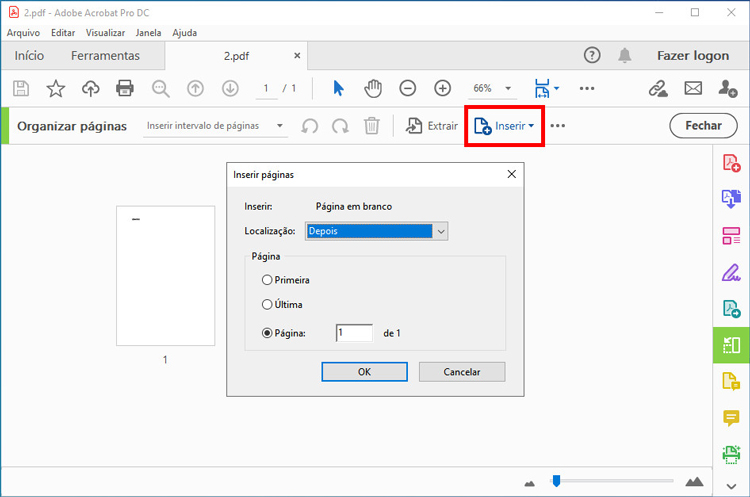Switch to the Ferramentas tab

[105, 55]
